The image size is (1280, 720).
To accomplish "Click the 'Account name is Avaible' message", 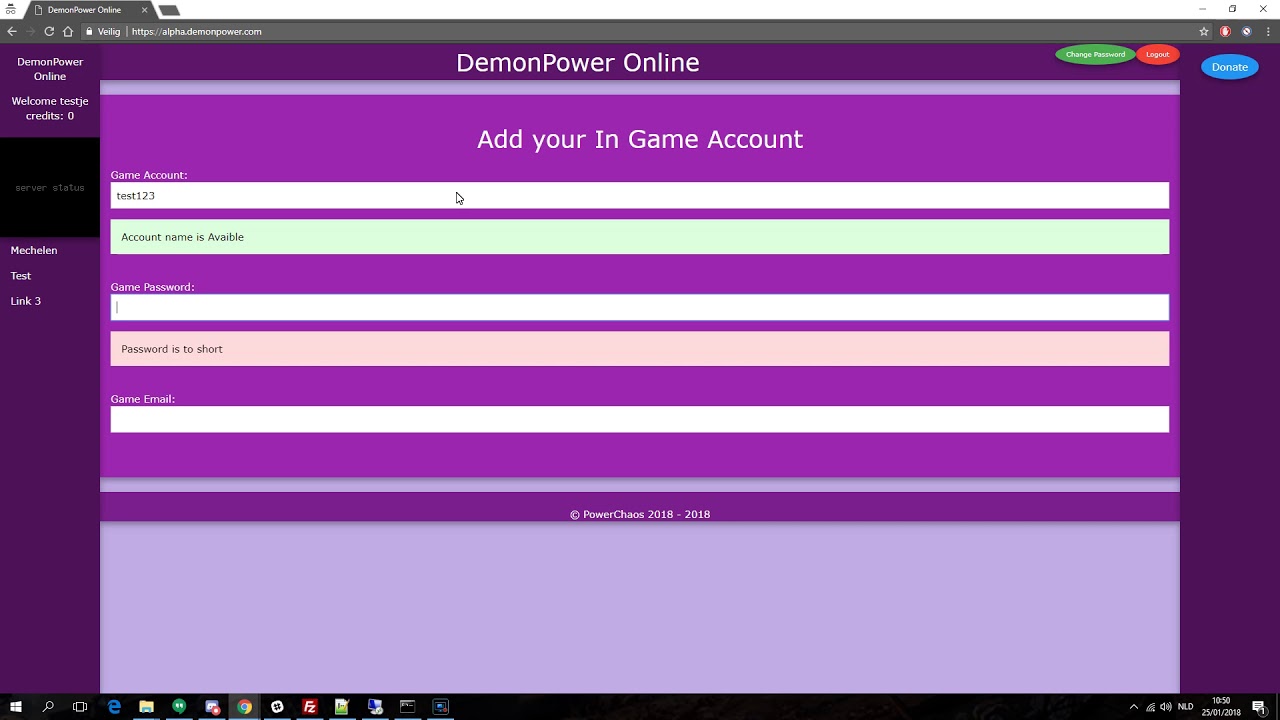I will click(x=640, y=237).
